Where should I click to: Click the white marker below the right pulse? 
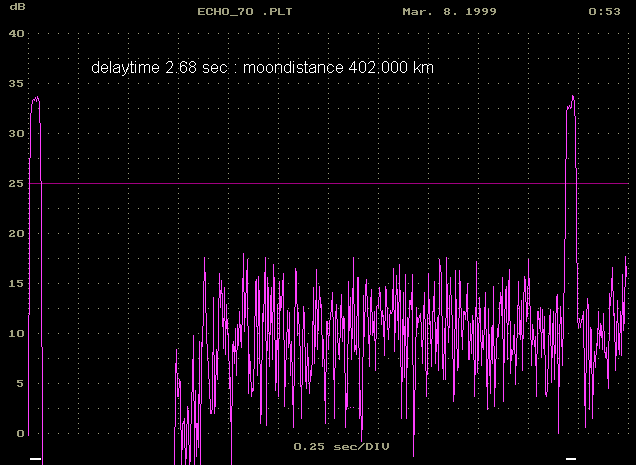pyautogui.click(x=571, y=458)
